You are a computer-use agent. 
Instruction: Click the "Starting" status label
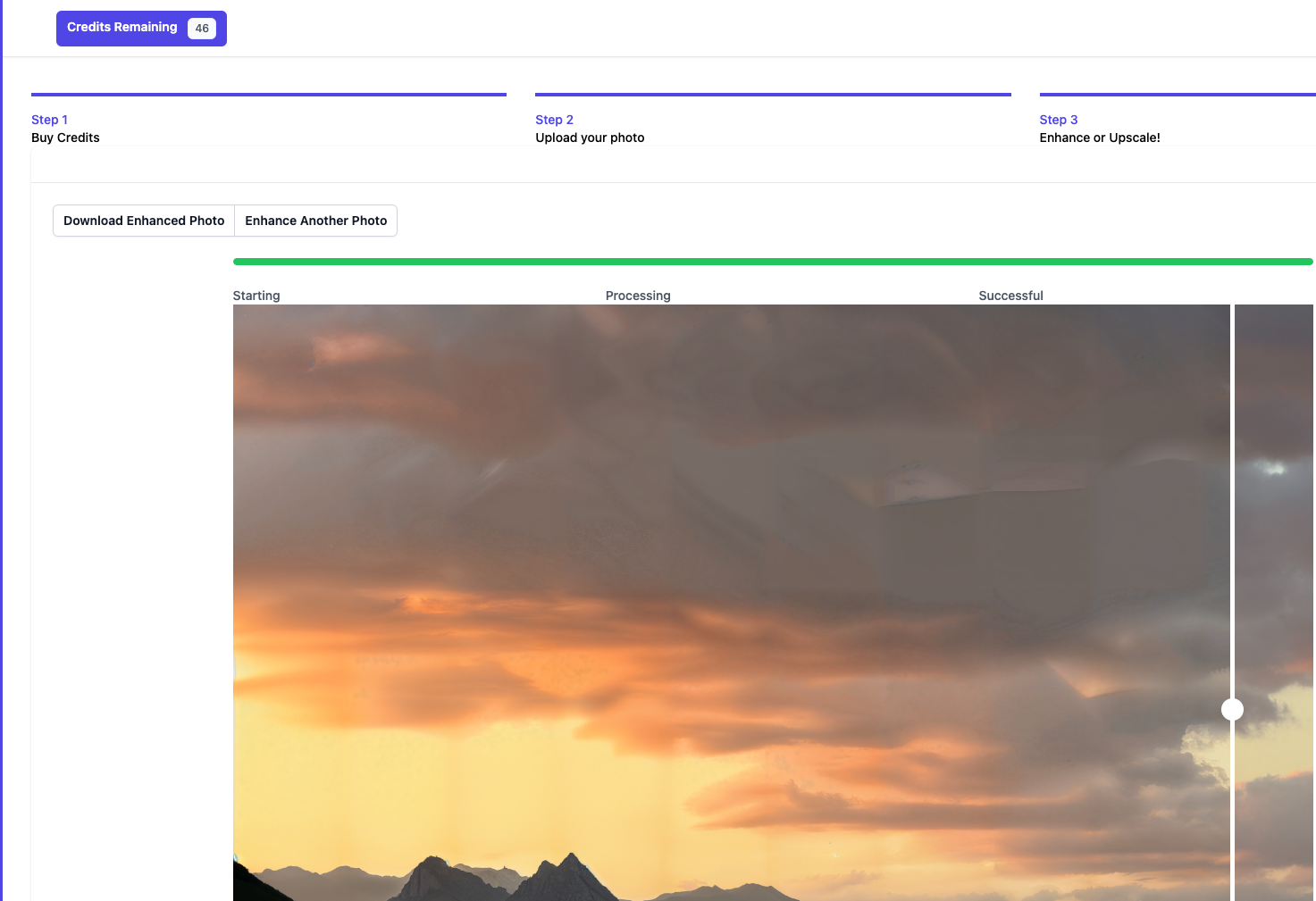pos(256,296)
